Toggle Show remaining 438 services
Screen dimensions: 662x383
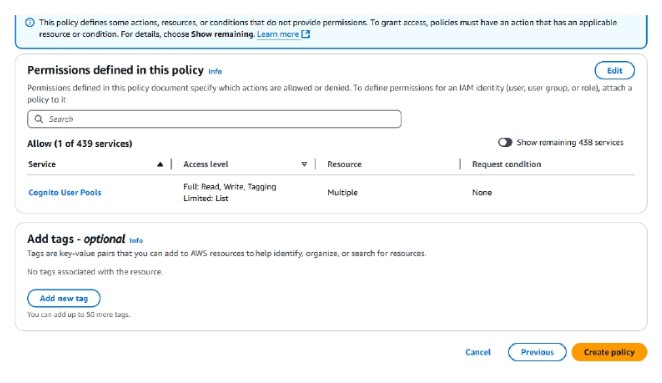click(x=505, y=142)
